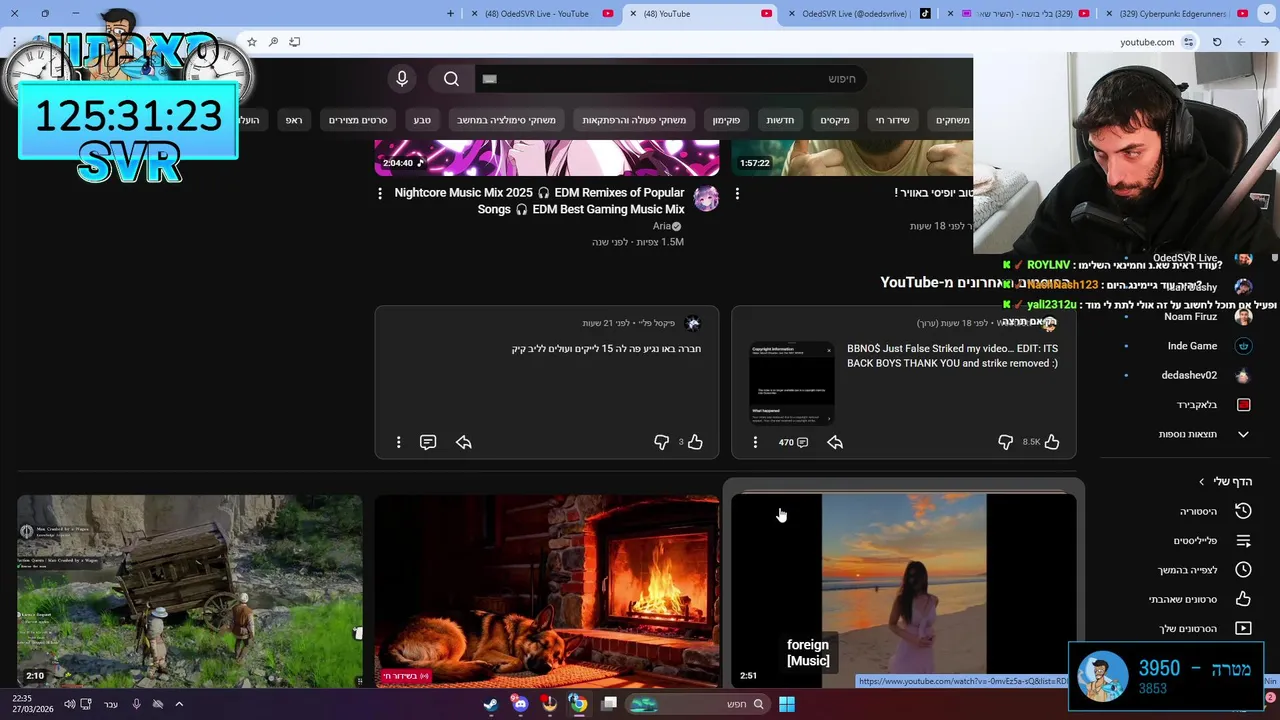The height and width of the screenshot is (720, 1280).
Task: Open Chrome from the taskbar
Action: pos(578,704)
